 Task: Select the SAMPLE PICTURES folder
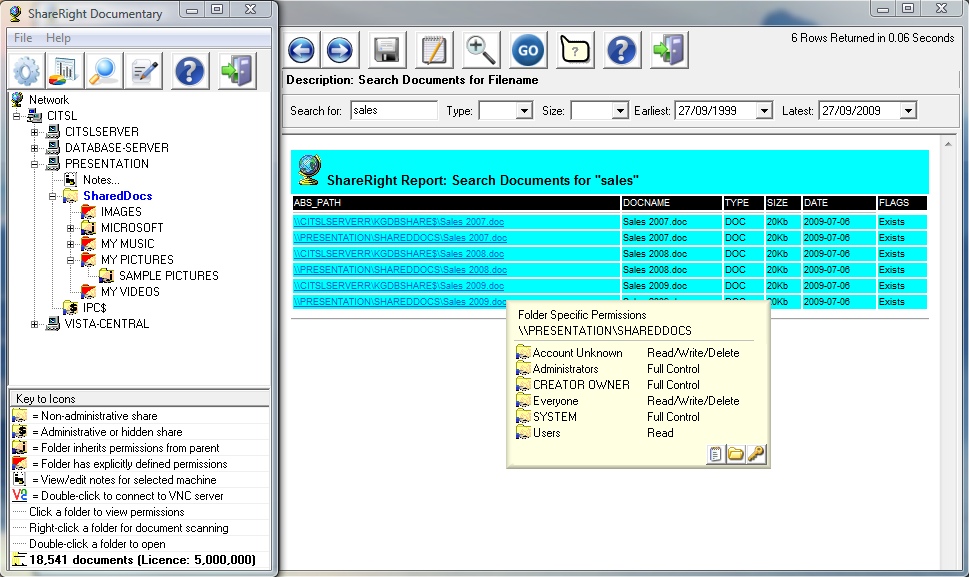(x=169, y=276)
